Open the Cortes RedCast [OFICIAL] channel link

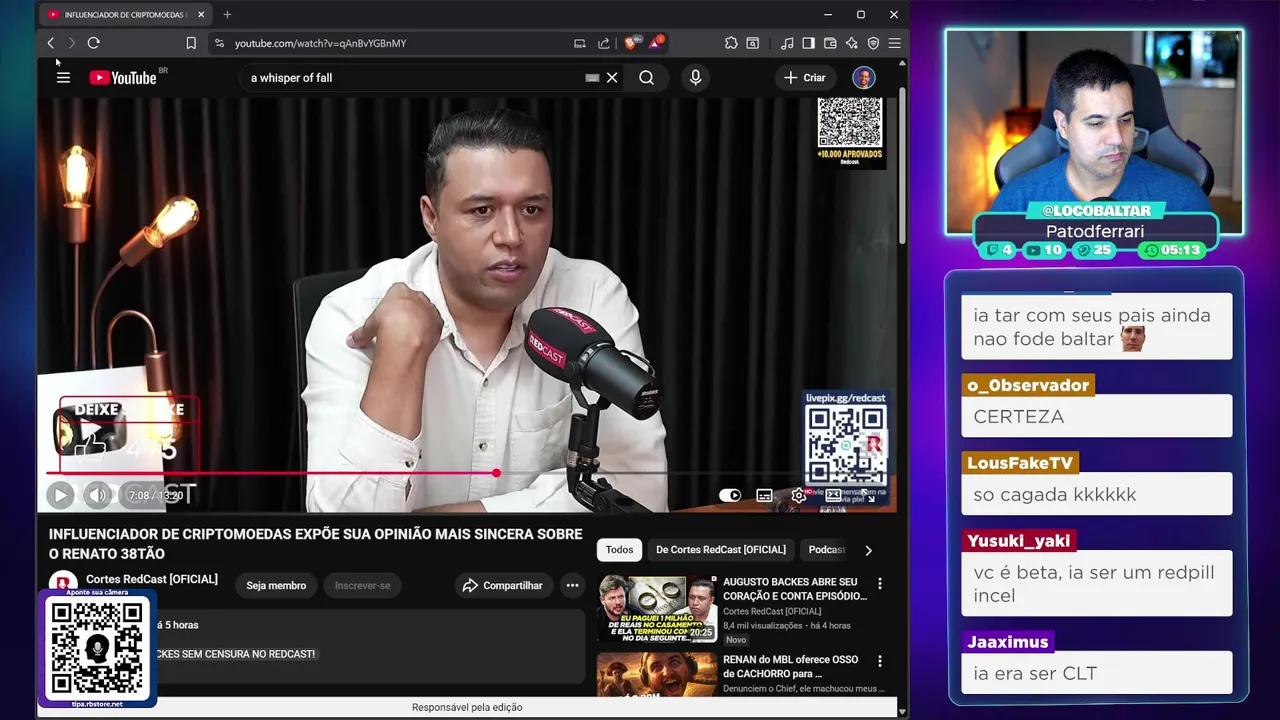click(x=152, y=579)
